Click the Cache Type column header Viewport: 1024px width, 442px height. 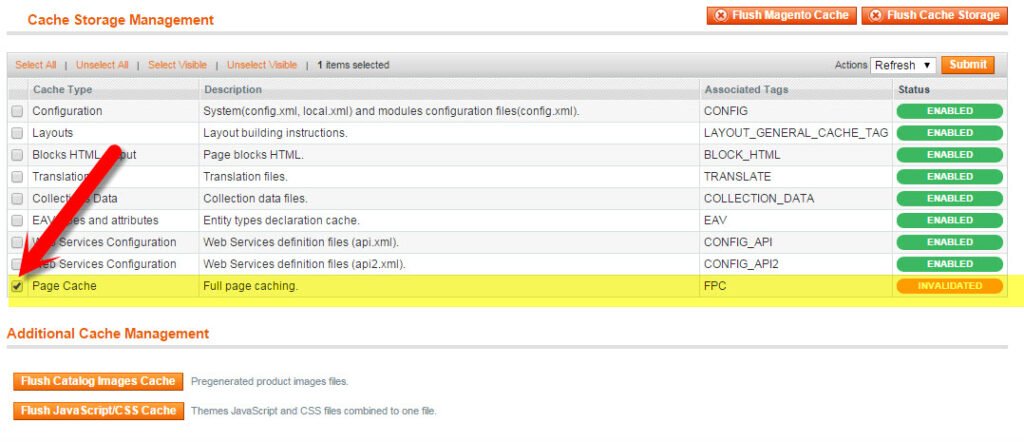coord(62,89)
